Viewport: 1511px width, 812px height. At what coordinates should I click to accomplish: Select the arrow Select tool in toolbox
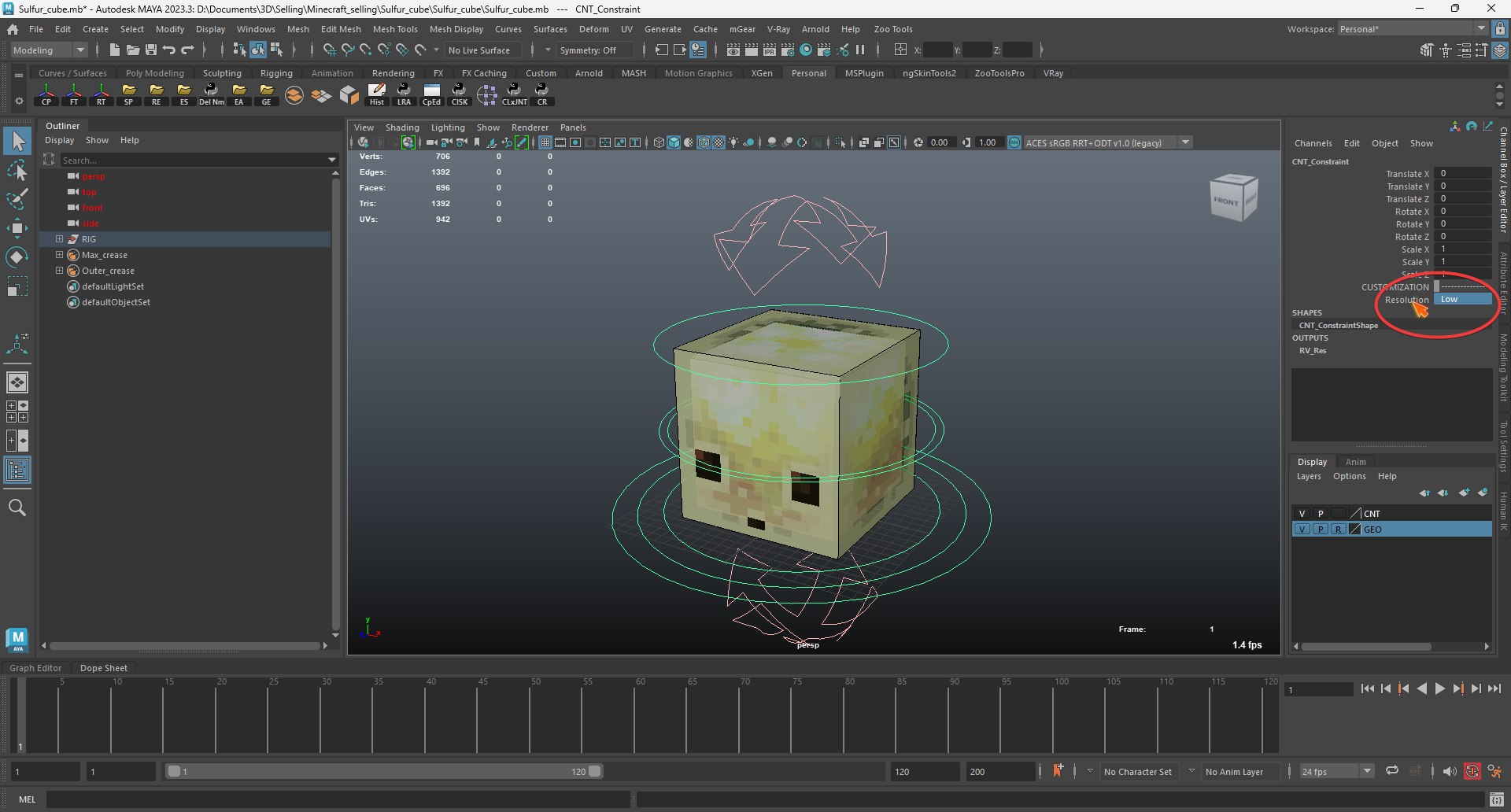pyautogui.click(x=17, y=142)
